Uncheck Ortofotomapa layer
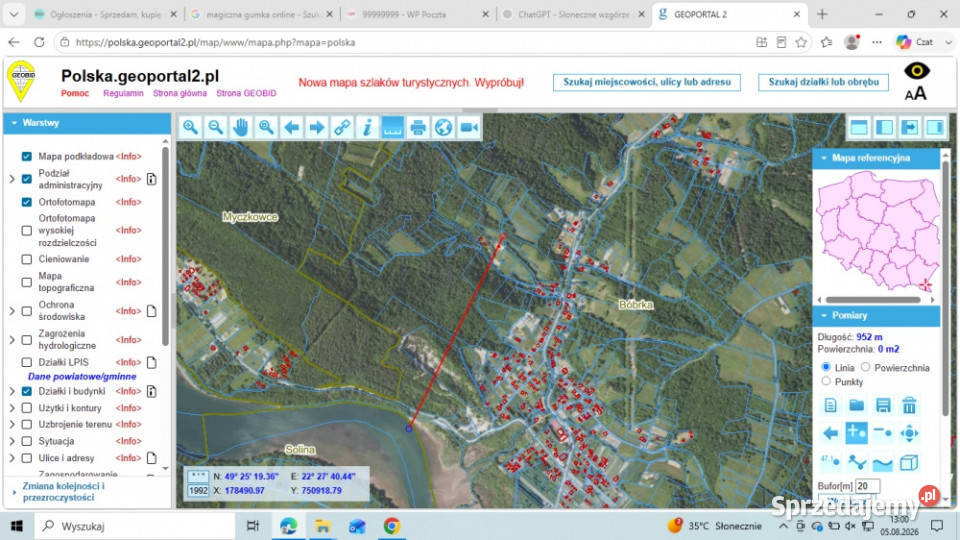The height and width of the screenshot is (540, 960). point(26,202)
